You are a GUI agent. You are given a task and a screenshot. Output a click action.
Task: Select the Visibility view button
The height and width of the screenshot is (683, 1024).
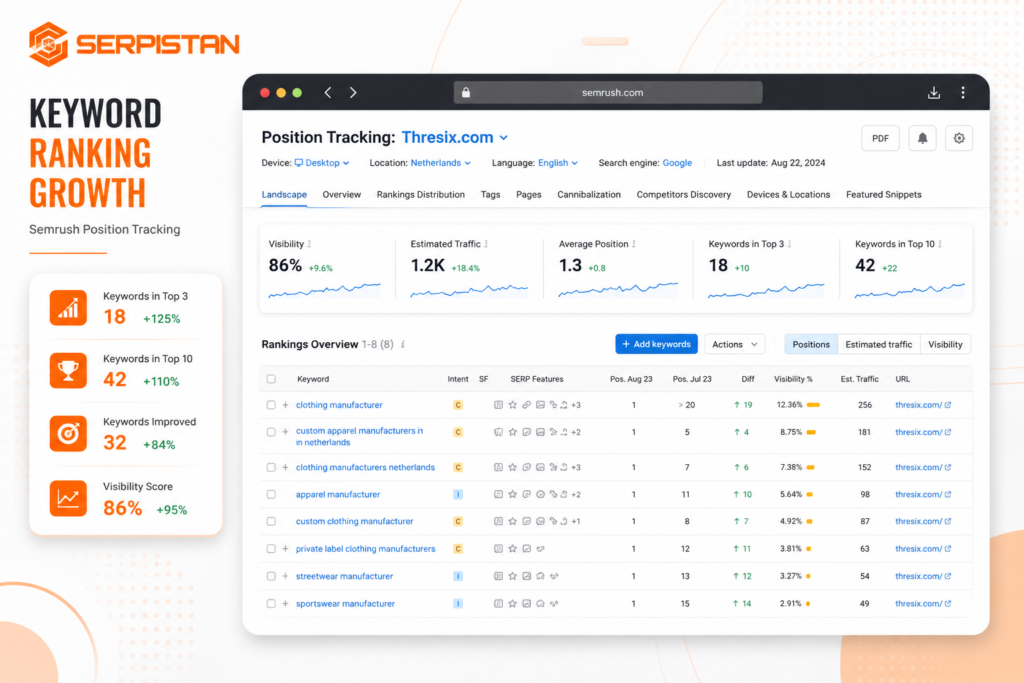pyautogui.click(x=945, y=344)
